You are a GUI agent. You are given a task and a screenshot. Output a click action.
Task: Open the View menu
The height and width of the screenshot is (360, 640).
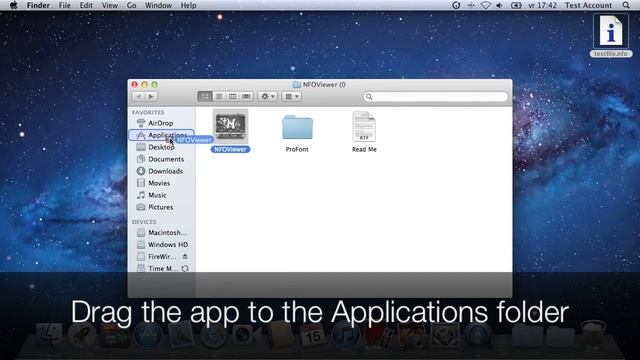(x=110, y=5)
